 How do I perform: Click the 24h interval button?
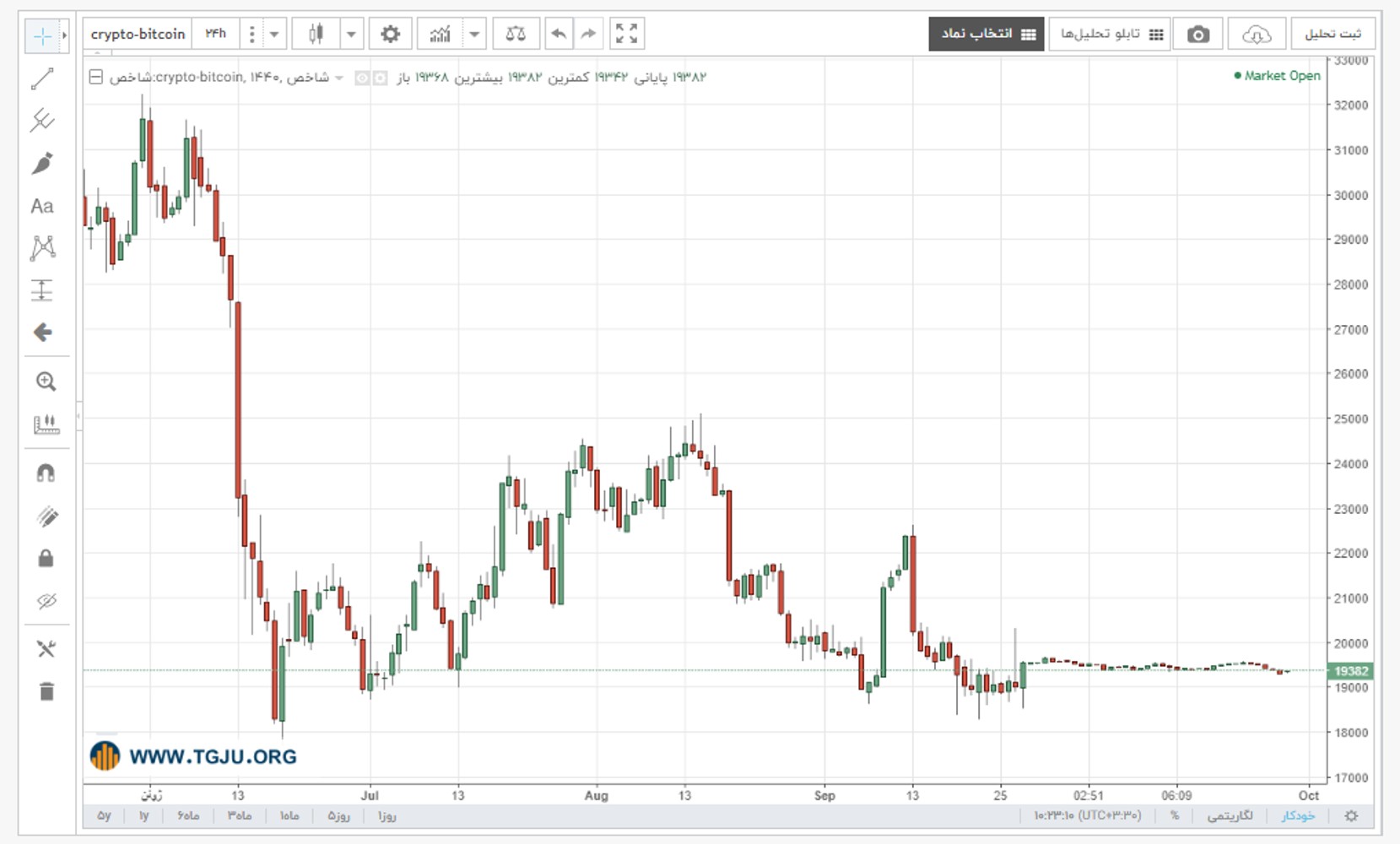pos(215,34)
